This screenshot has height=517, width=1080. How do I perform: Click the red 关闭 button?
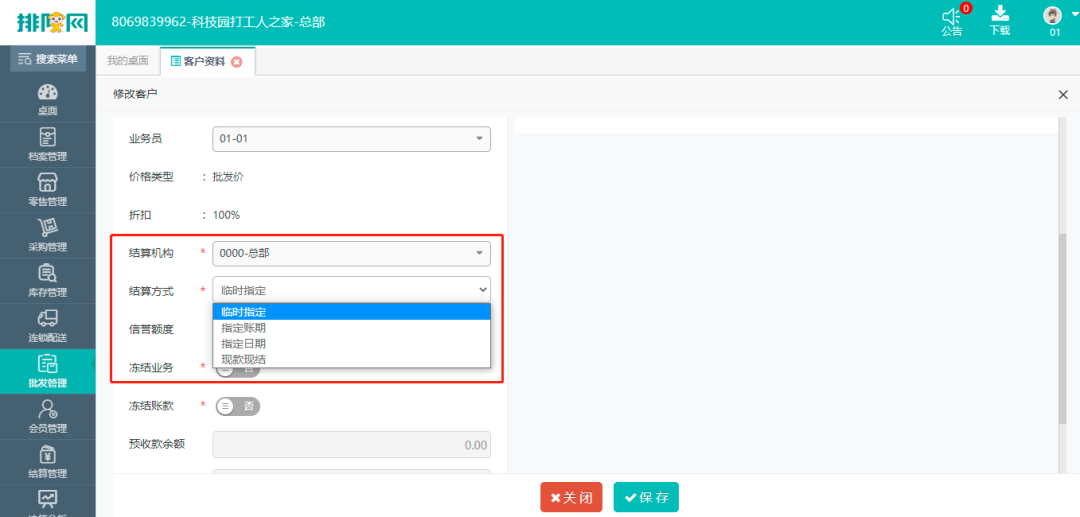(x=571, y=497)
